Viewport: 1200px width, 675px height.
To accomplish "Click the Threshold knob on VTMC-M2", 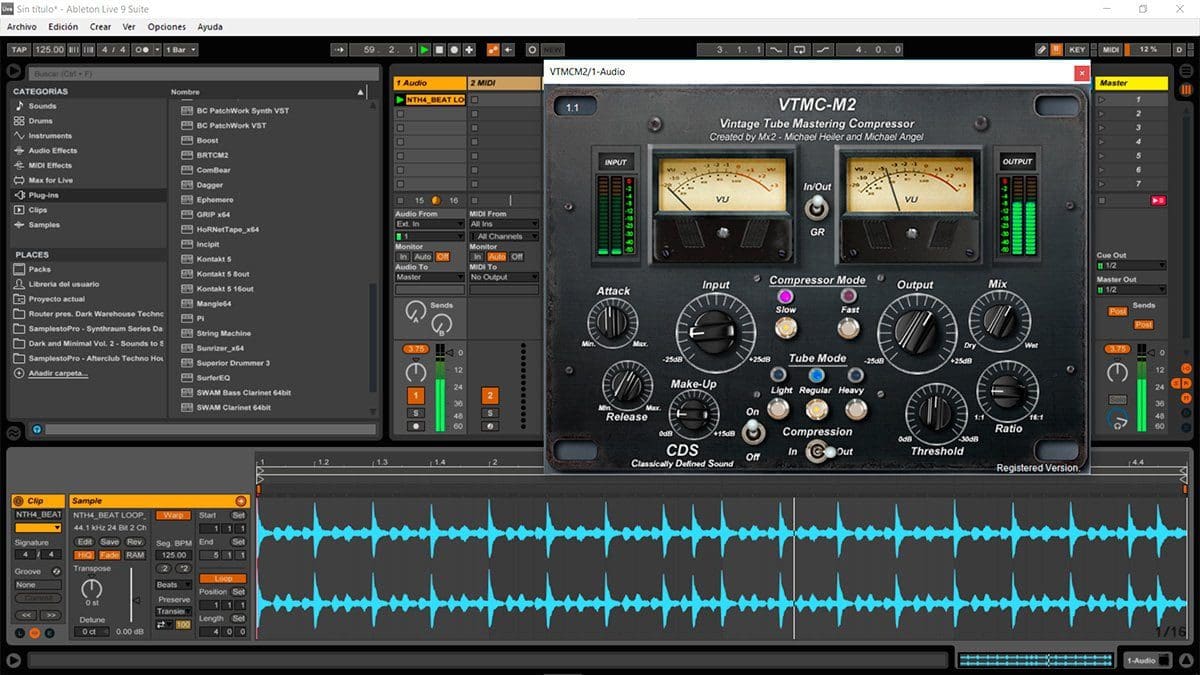I will point(934,413).
